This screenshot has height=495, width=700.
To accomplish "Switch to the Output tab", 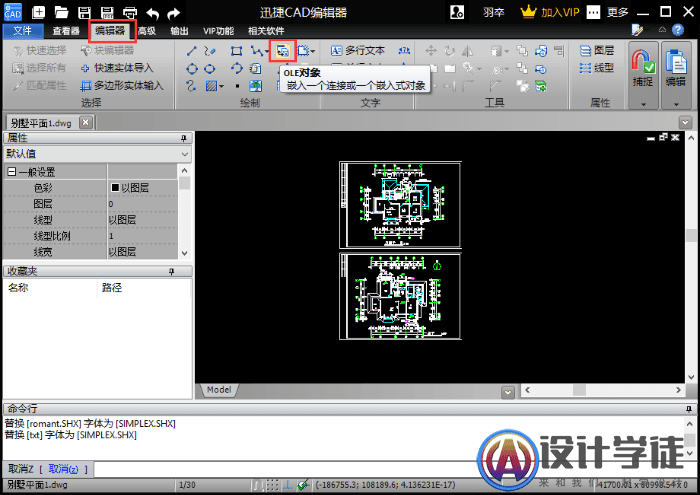I will click(x=179, y=31).
